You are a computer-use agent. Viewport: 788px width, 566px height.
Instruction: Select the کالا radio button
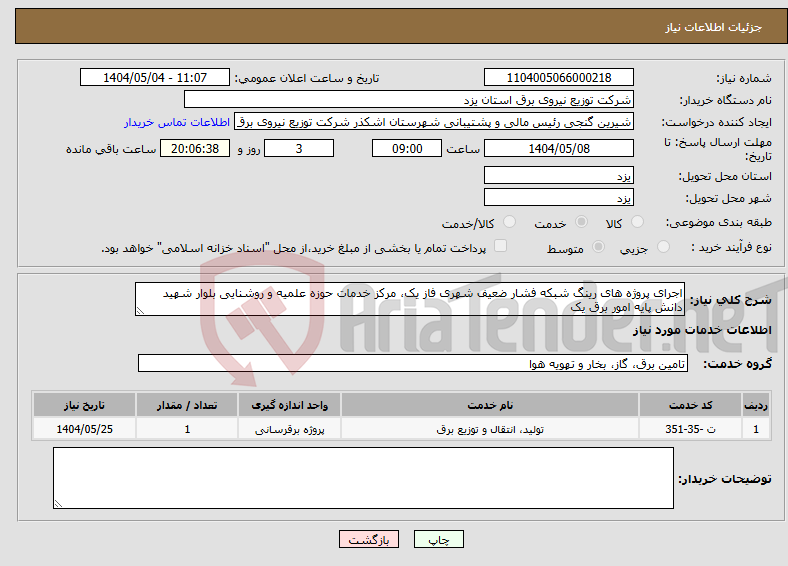637,222
